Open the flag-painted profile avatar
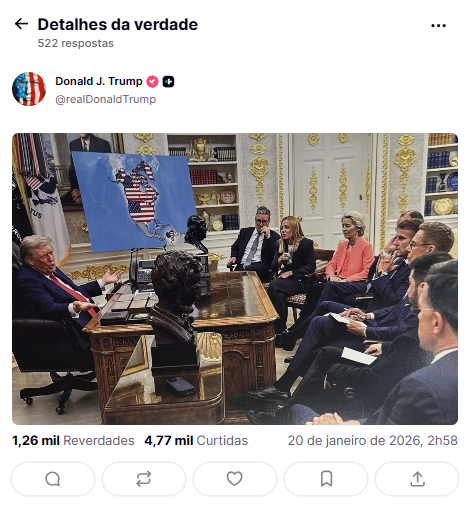The image size is (470, 521). tap(29, 89)
